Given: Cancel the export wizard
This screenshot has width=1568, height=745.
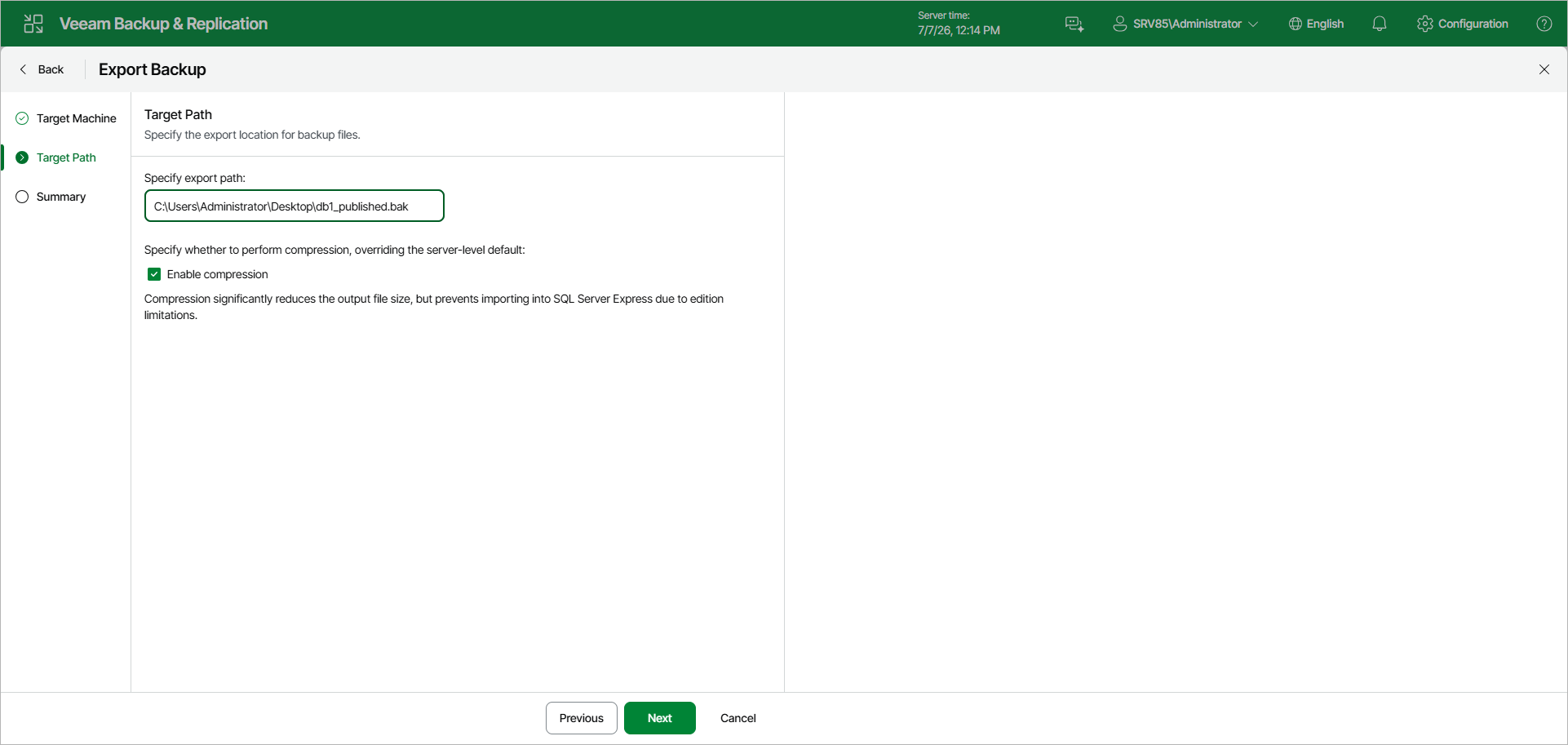Looking at the screenshot, I should click(x=738, y=718).
